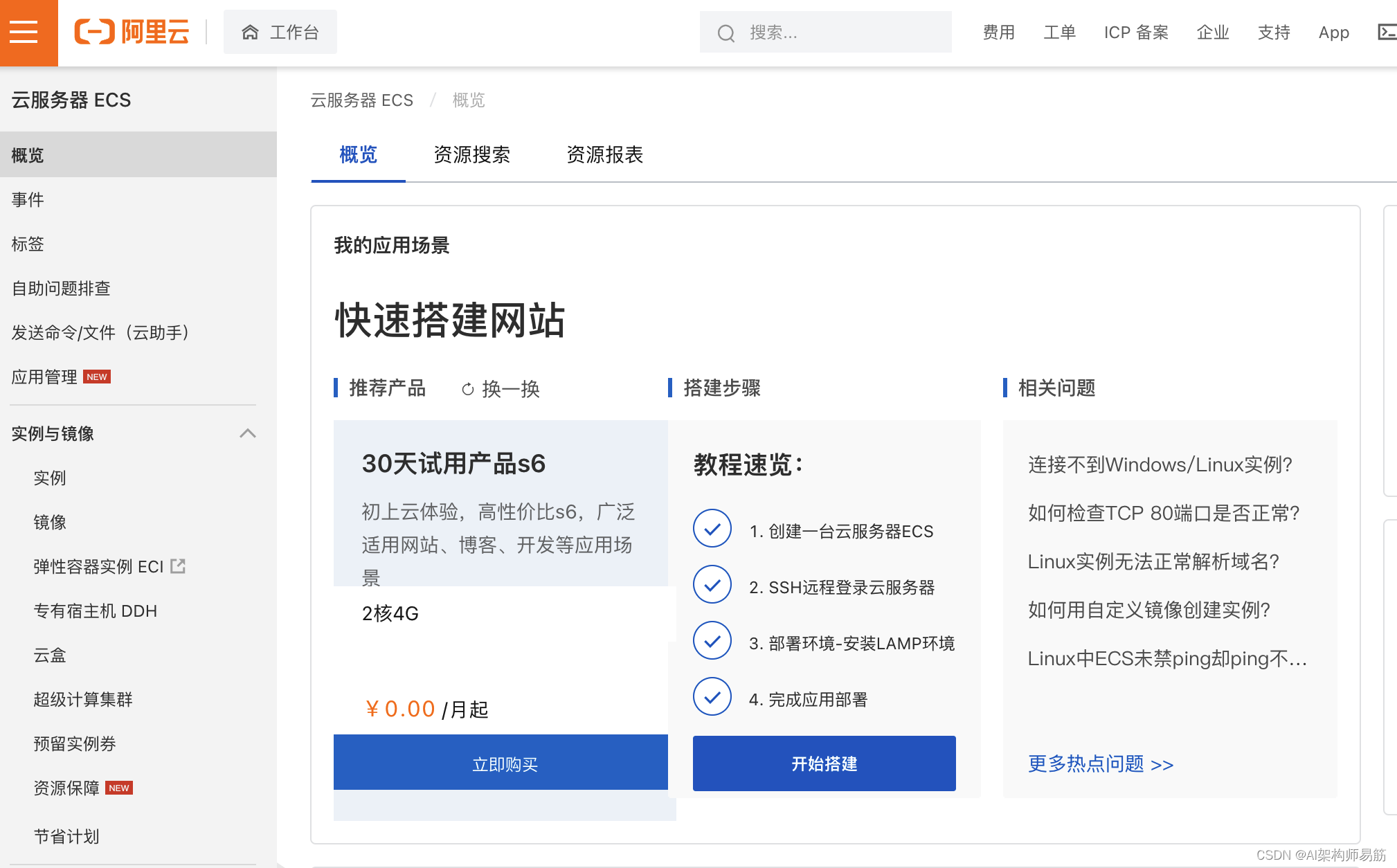The image size is (1397, 868).
Task: Click the search input field
Action: click(826, 33)
